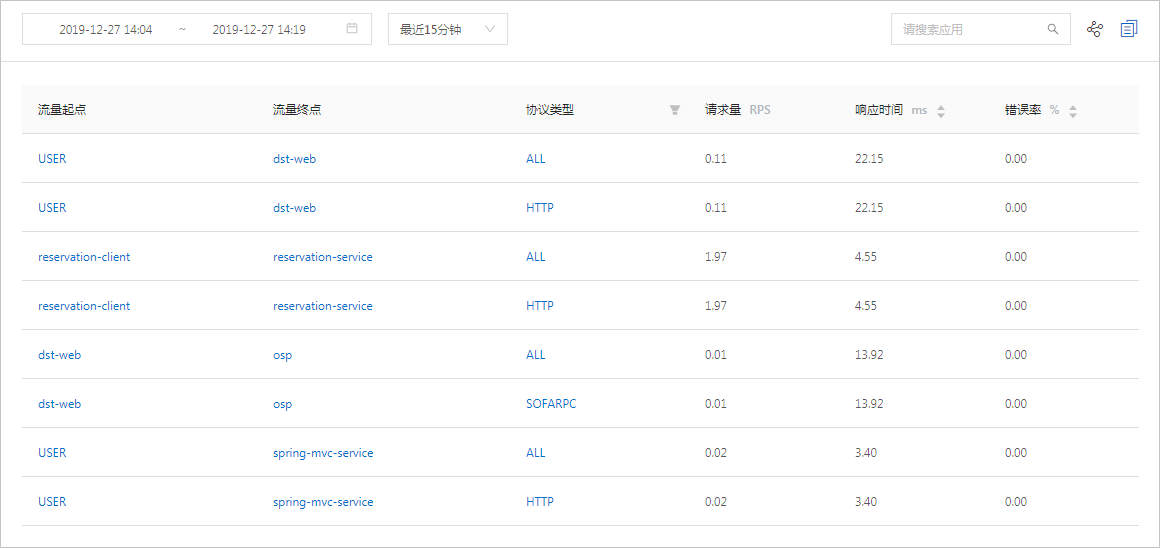Open osp destination in the SOFARPC row
This screenshot has height=548, width=1160.
pos(283,405)
